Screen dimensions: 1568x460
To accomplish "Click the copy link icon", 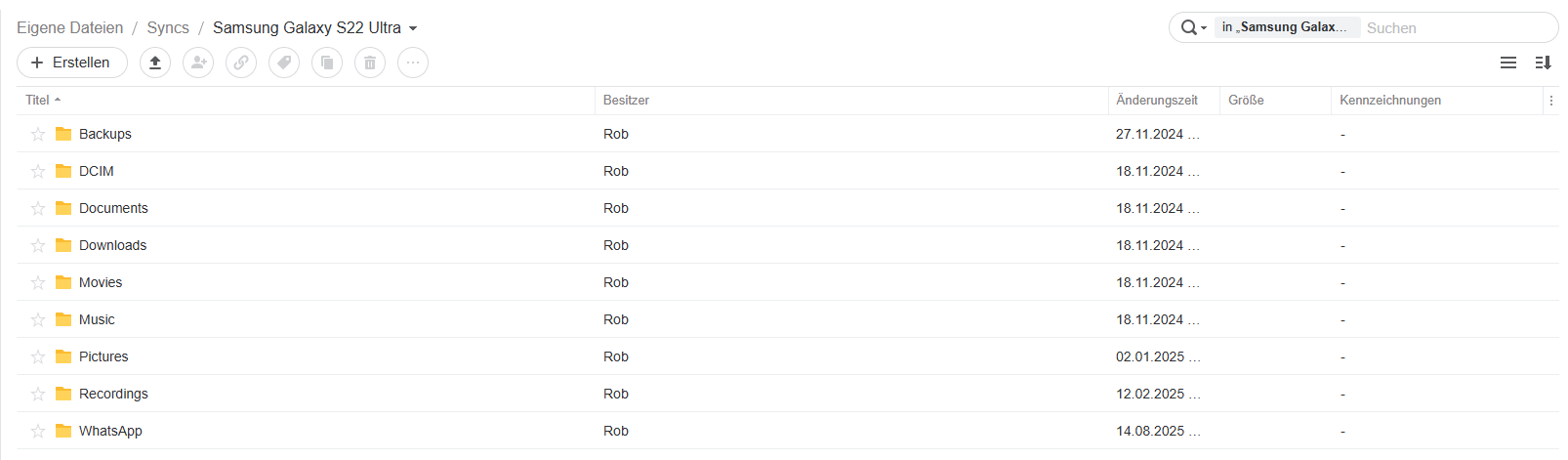I will coord(241,63).
